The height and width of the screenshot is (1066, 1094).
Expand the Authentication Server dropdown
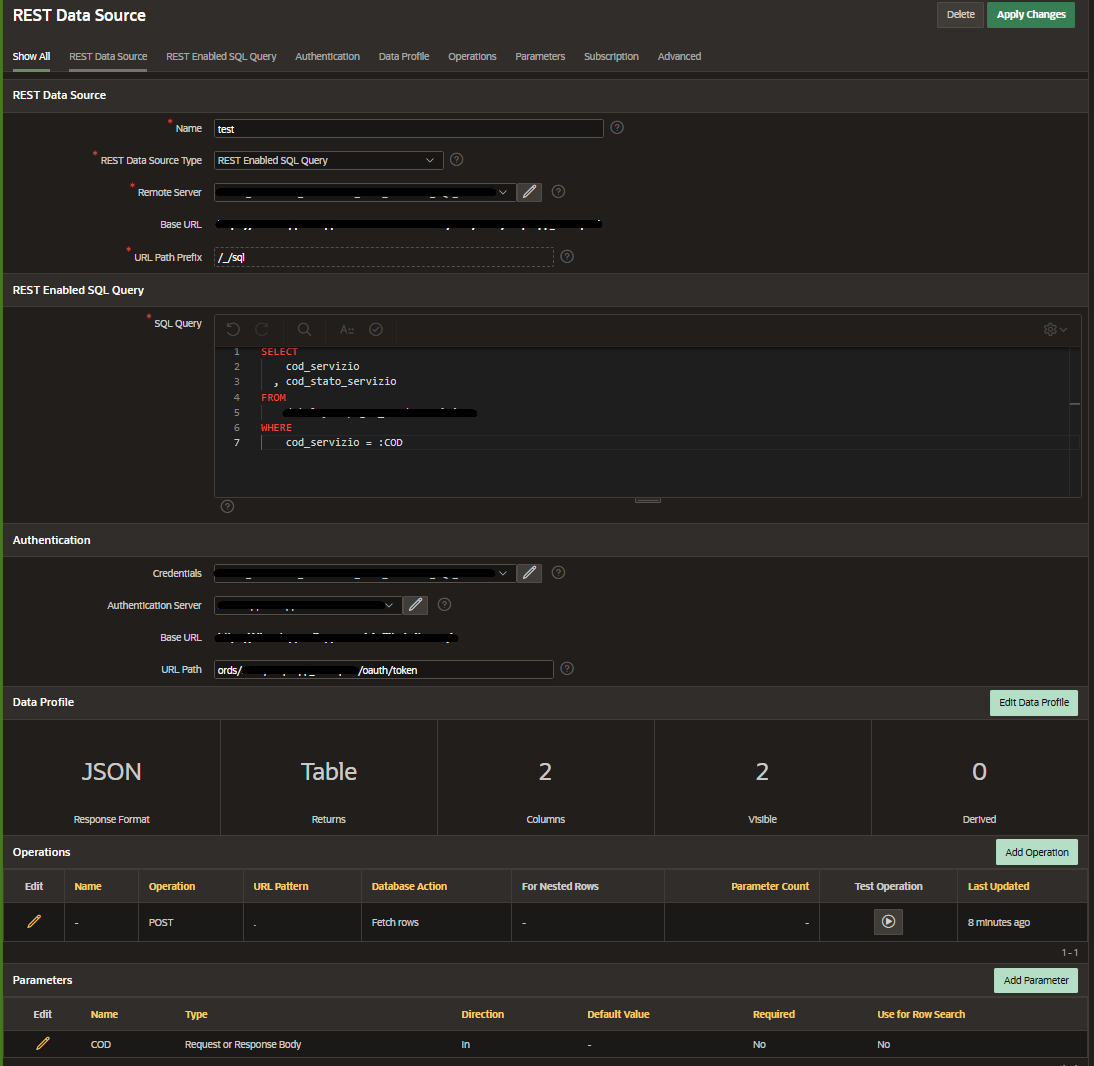(389, 605)
